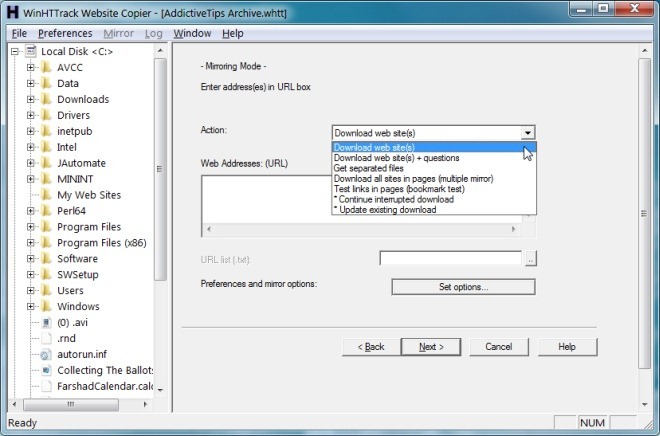Select the 'autorun.inf' file label

click(x=82, y=354)
